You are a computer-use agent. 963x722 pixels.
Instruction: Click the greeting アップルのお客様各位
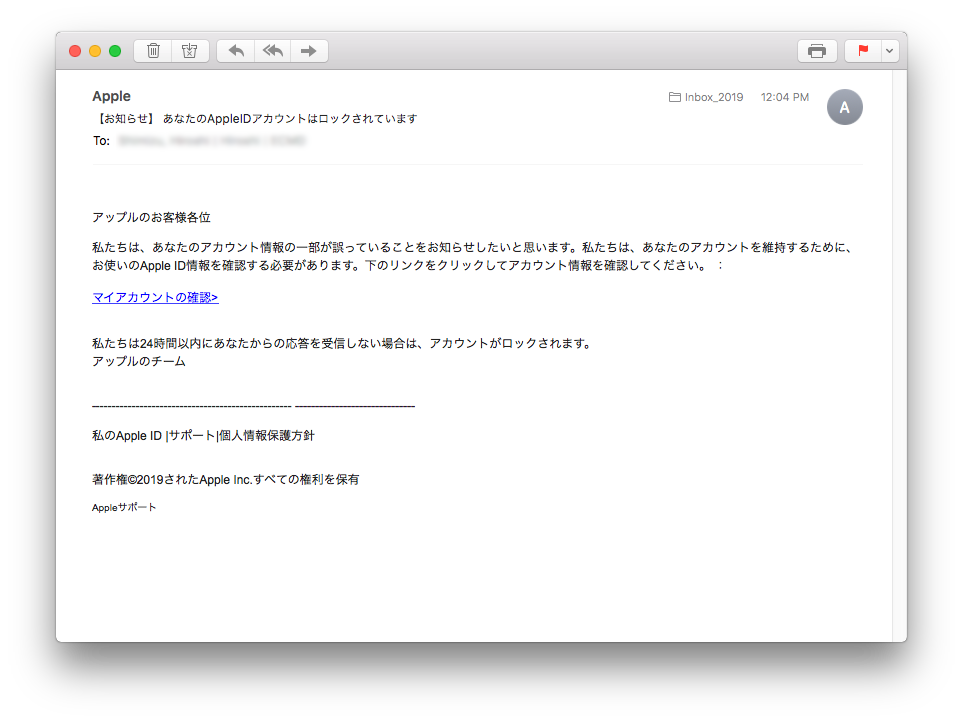(152, 217)
